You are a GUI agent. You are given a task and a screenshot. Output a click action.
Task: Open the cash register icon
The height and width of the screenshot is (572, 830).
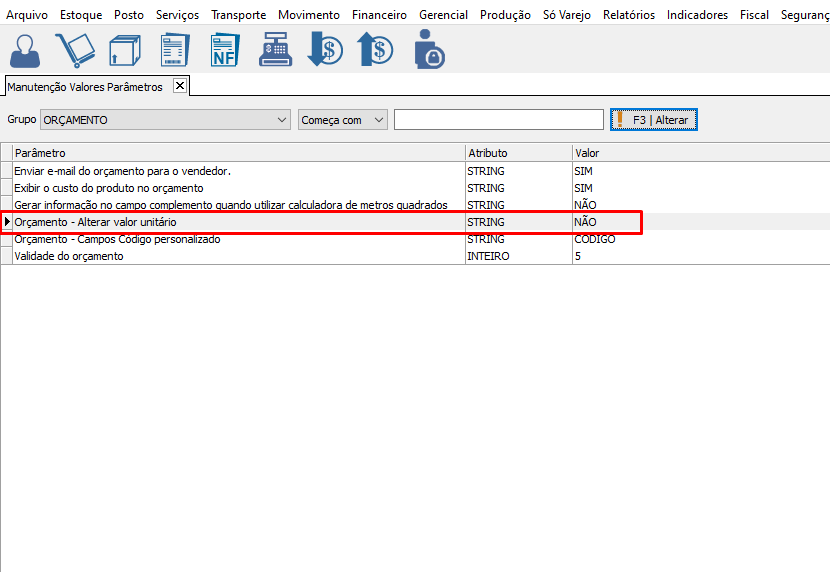point(275,50)
